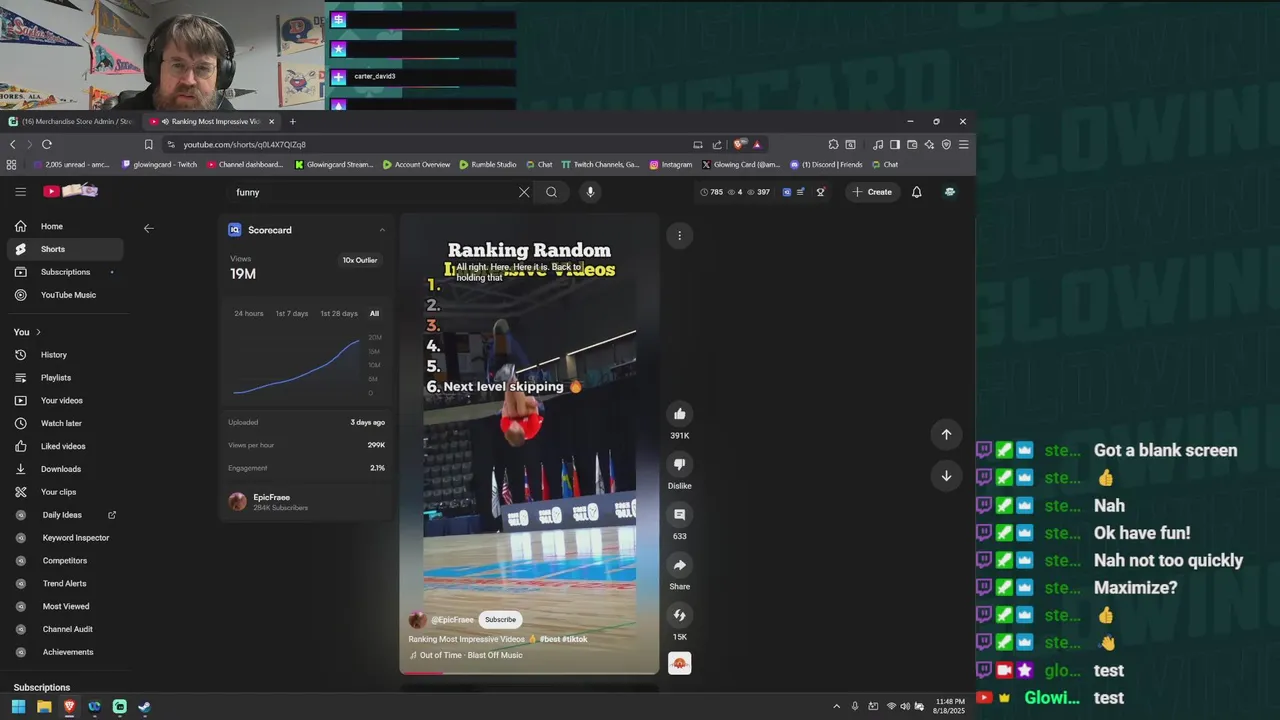Open the account avatar menu
Image resolution: width=1280 pixels, height=720 pixels.
coord(949,192)
